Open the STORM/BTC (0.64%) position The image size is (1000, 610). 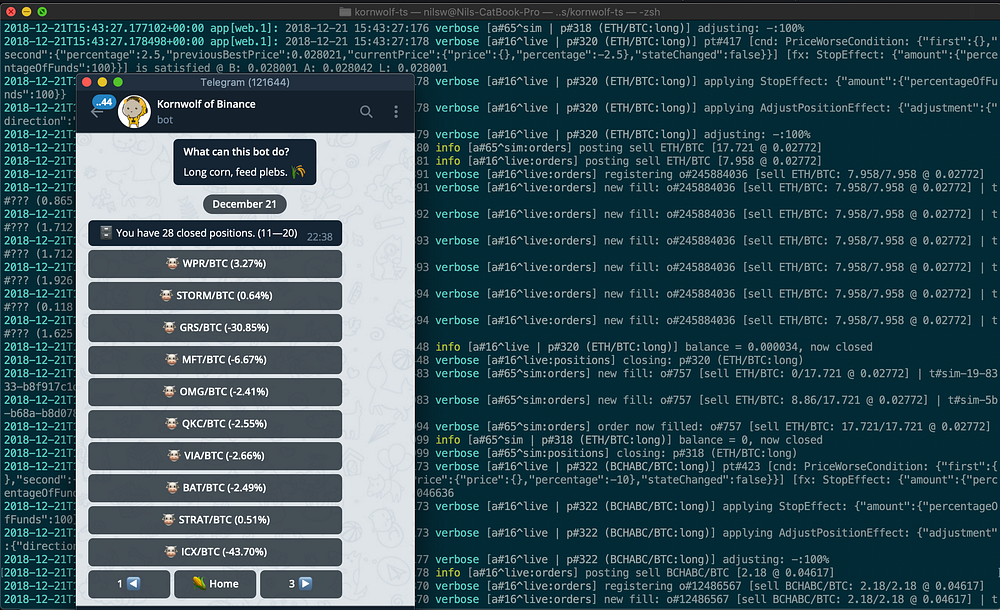(215, 295)
